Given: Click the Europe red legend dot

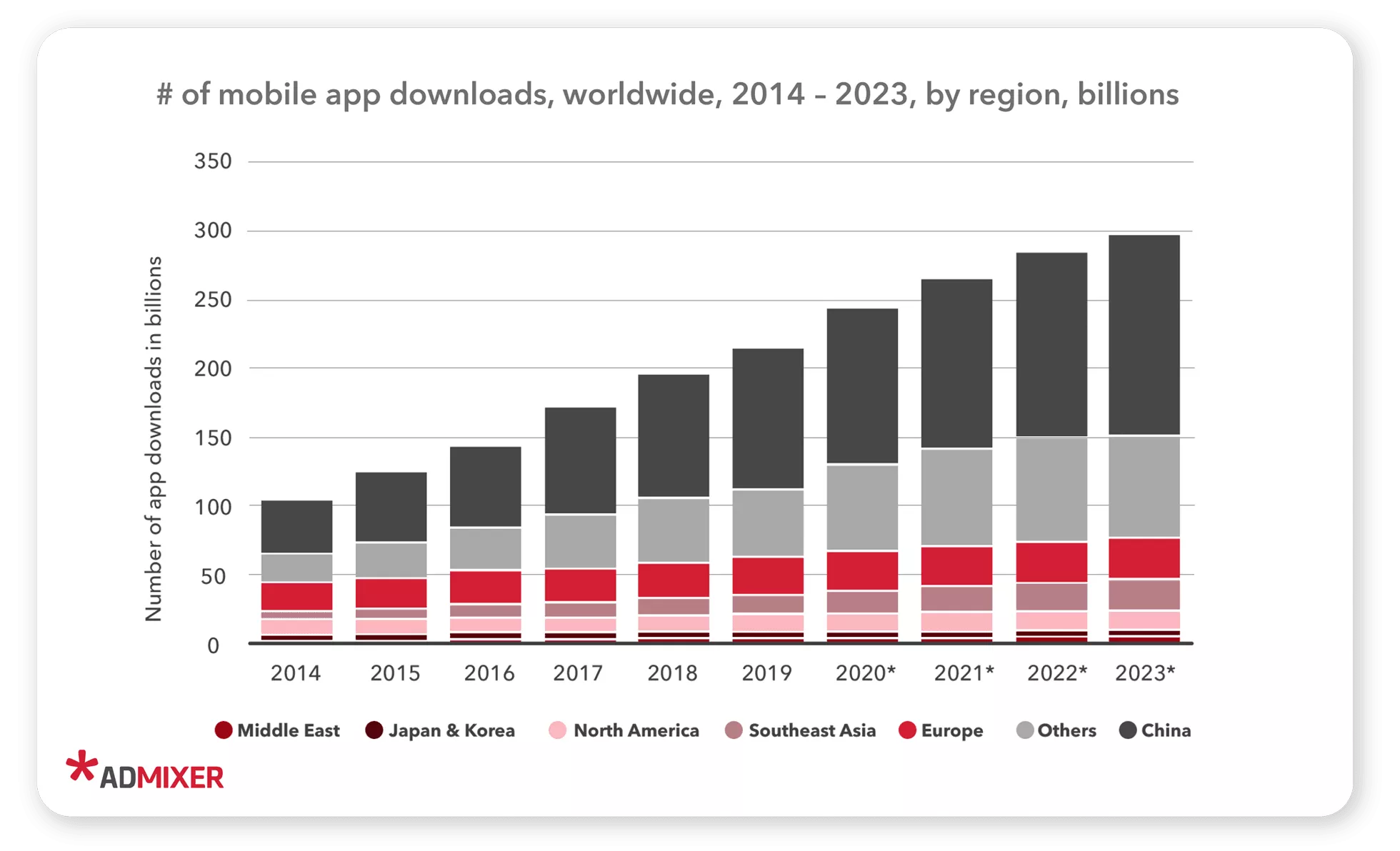Looking at the screenshot, I should pyautogui.click(x=907, y=730).
